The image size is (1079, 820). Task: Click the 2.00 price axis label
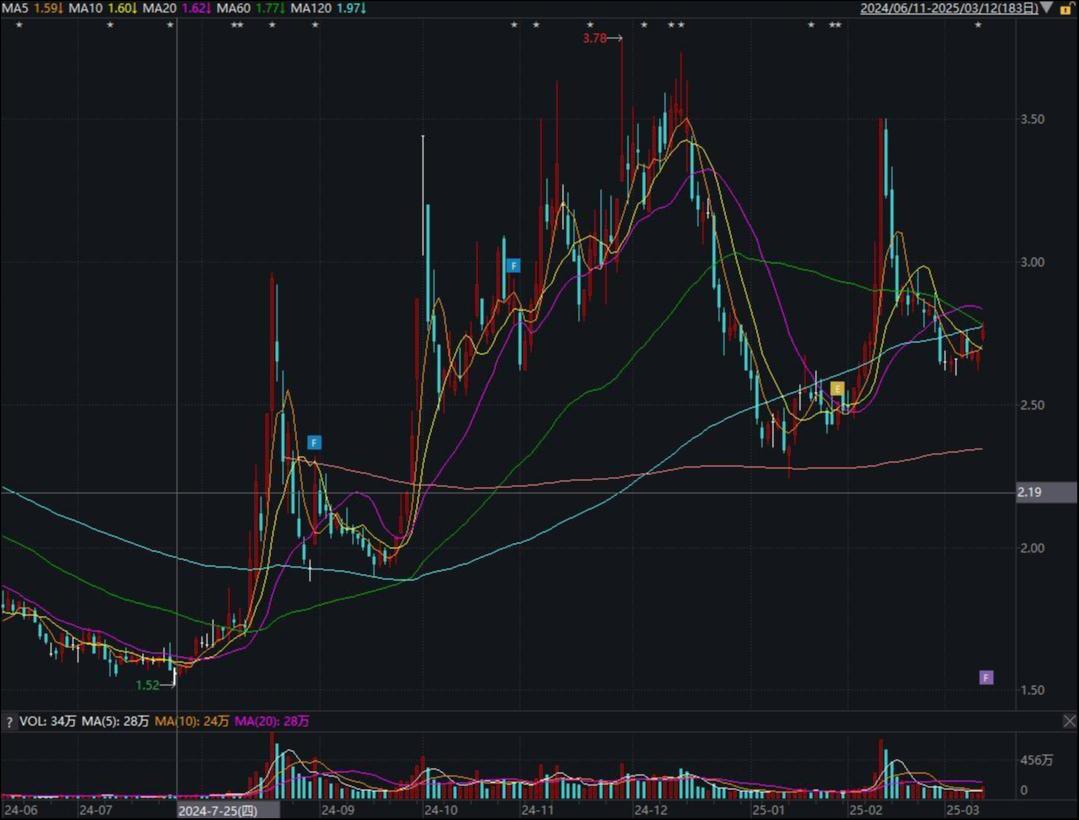click(x=1032, y=548)
